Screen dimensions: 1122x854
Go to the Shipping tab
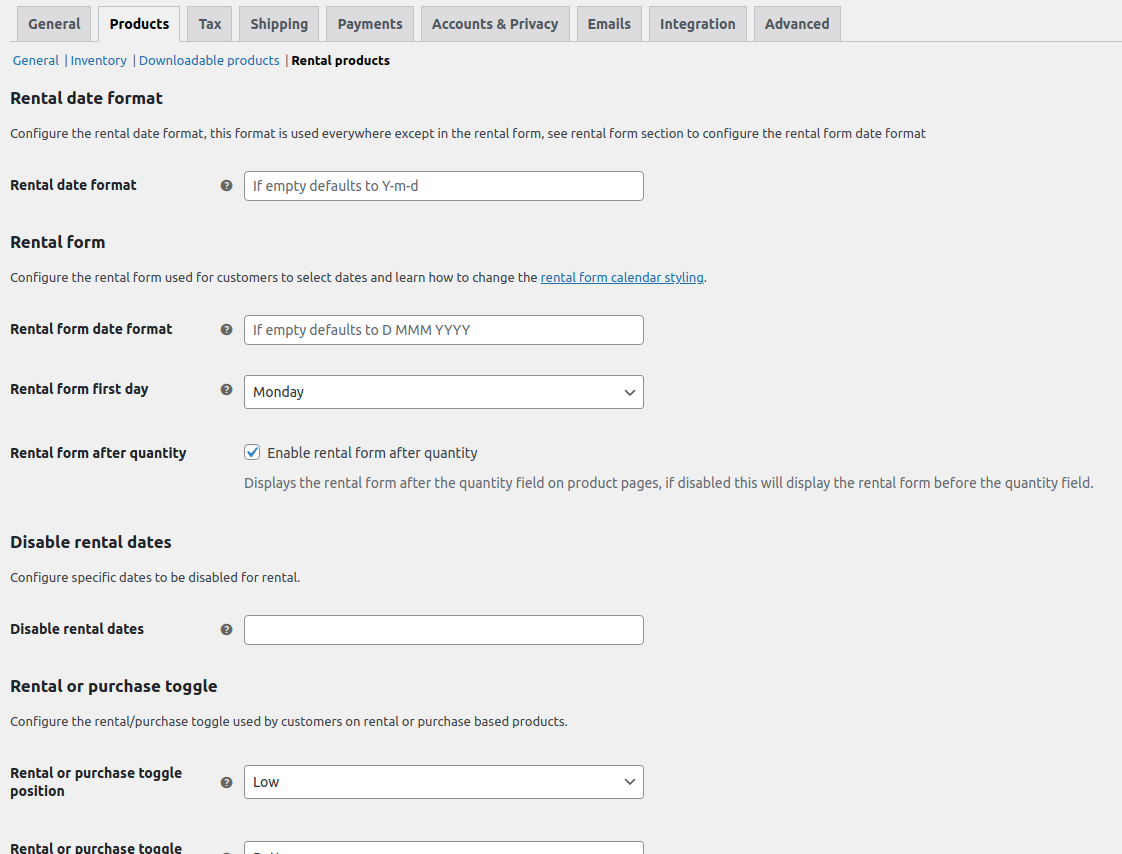pos(279,24)
